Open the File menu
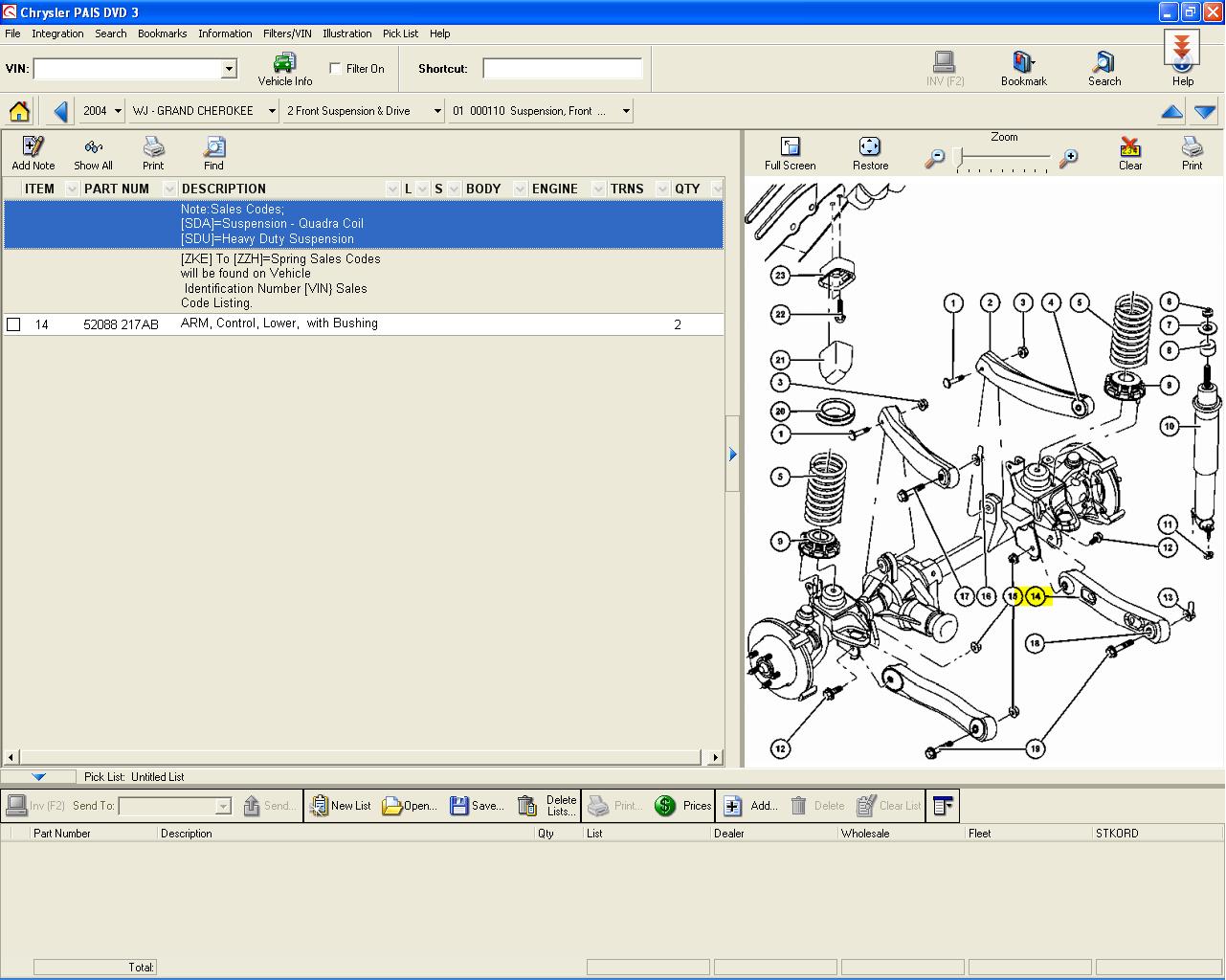This screenshot has width=1226, height=980. [12, 33]
